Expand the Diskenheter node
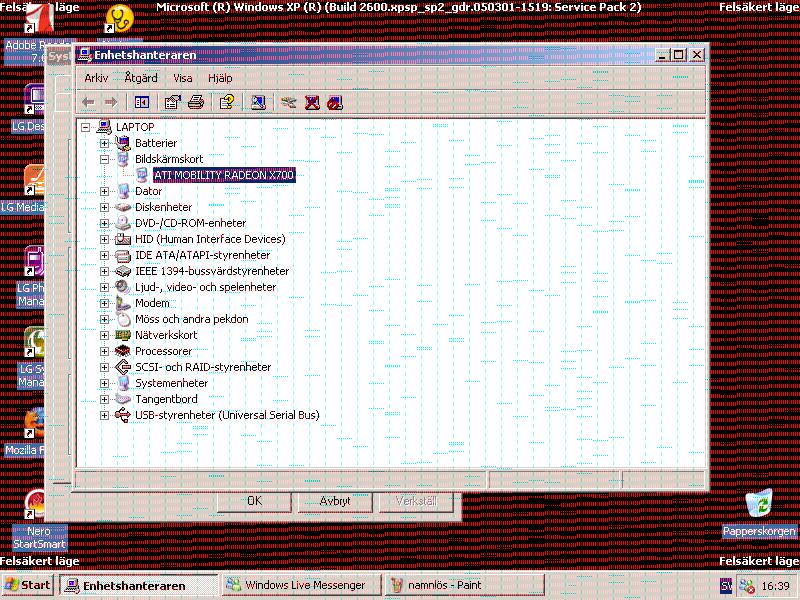Screen dimensions: 800x600 point(104,207)
